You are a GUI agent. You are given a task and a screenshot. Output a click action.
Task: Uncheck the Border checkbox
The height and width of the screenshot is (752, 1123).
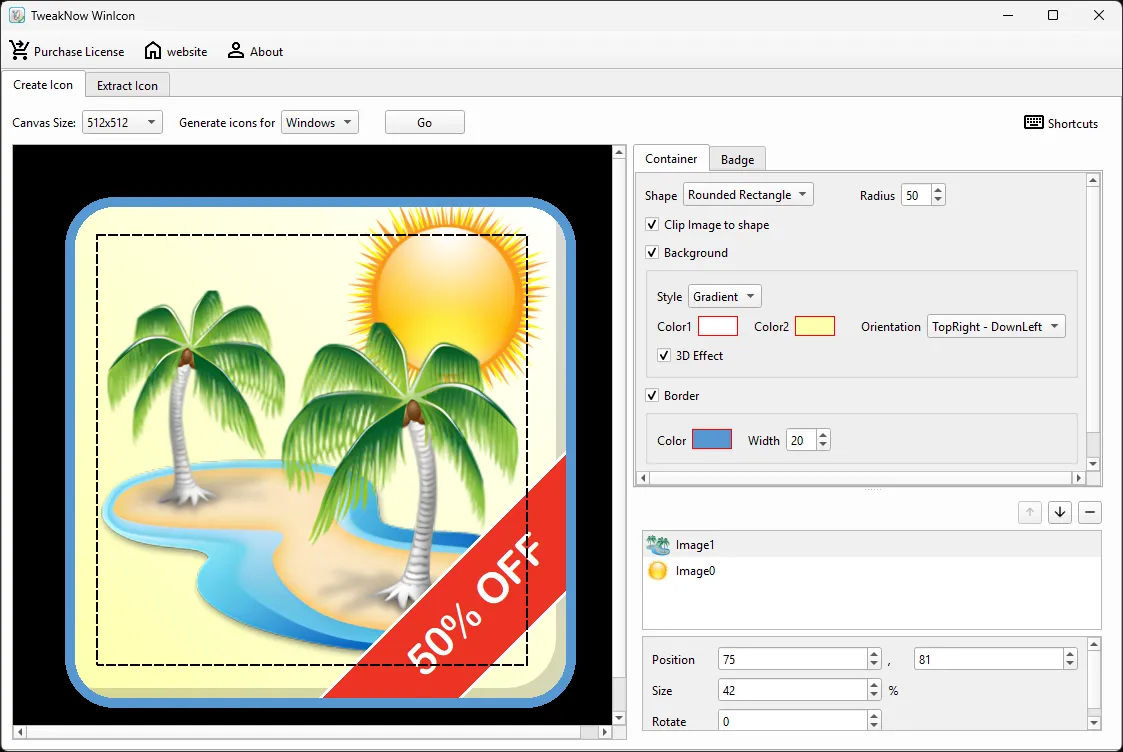tap(652, 395)
